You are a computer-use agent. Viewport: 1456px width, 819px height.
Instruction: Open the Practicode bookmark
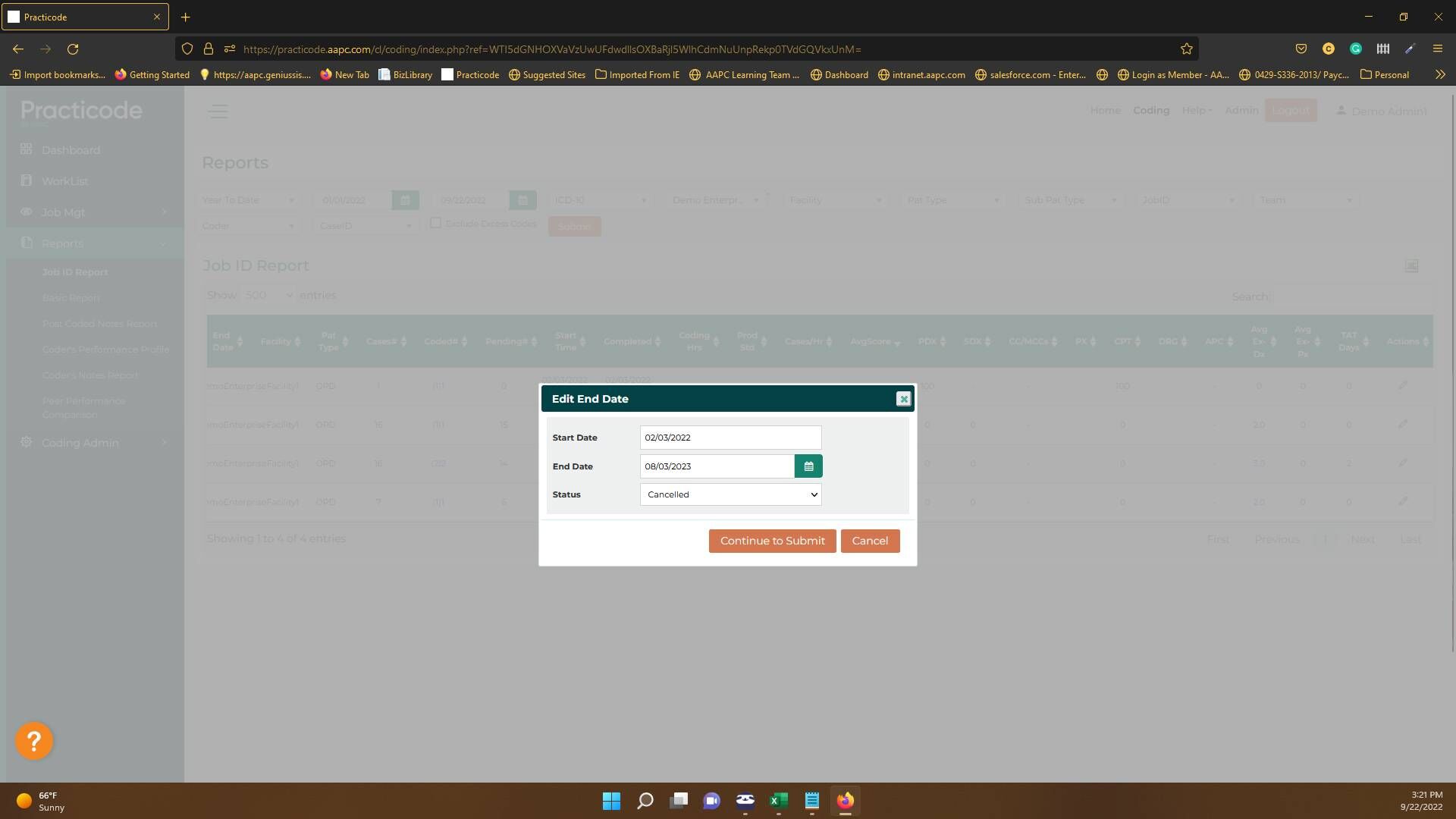point(470,74)
